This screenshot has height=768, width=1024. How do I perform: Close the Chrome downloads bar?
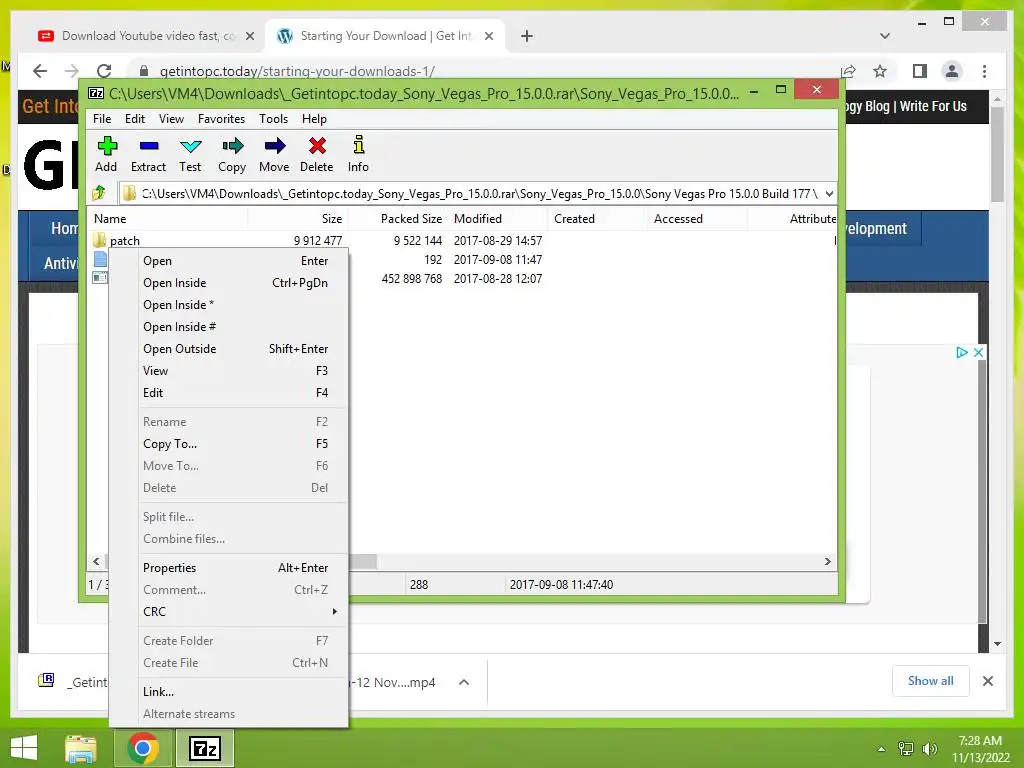(x=987, y=681)
